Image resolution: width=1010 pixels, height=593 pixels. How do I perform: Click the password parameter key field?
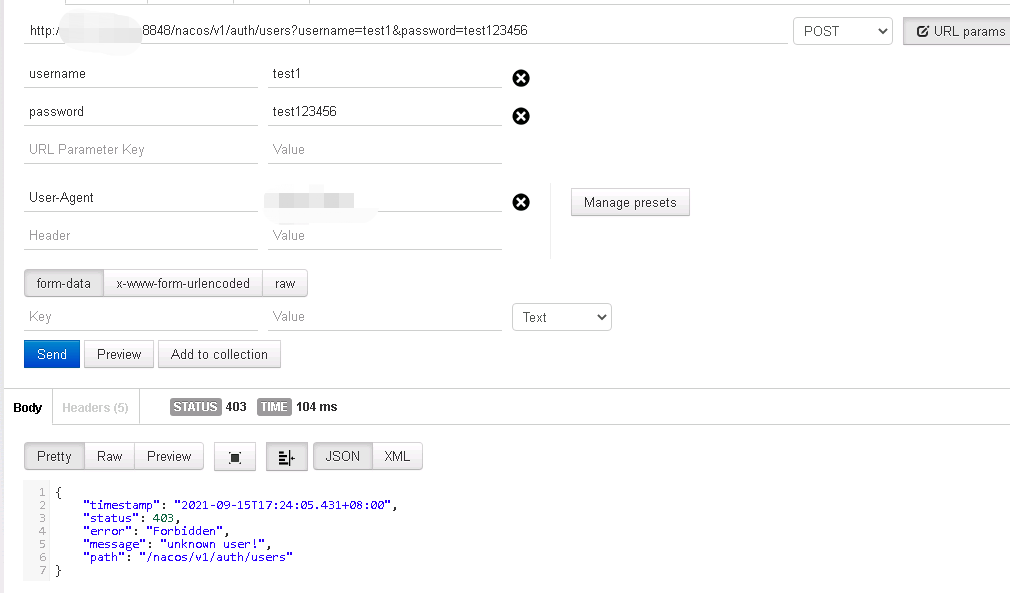(x=140, y=112)
